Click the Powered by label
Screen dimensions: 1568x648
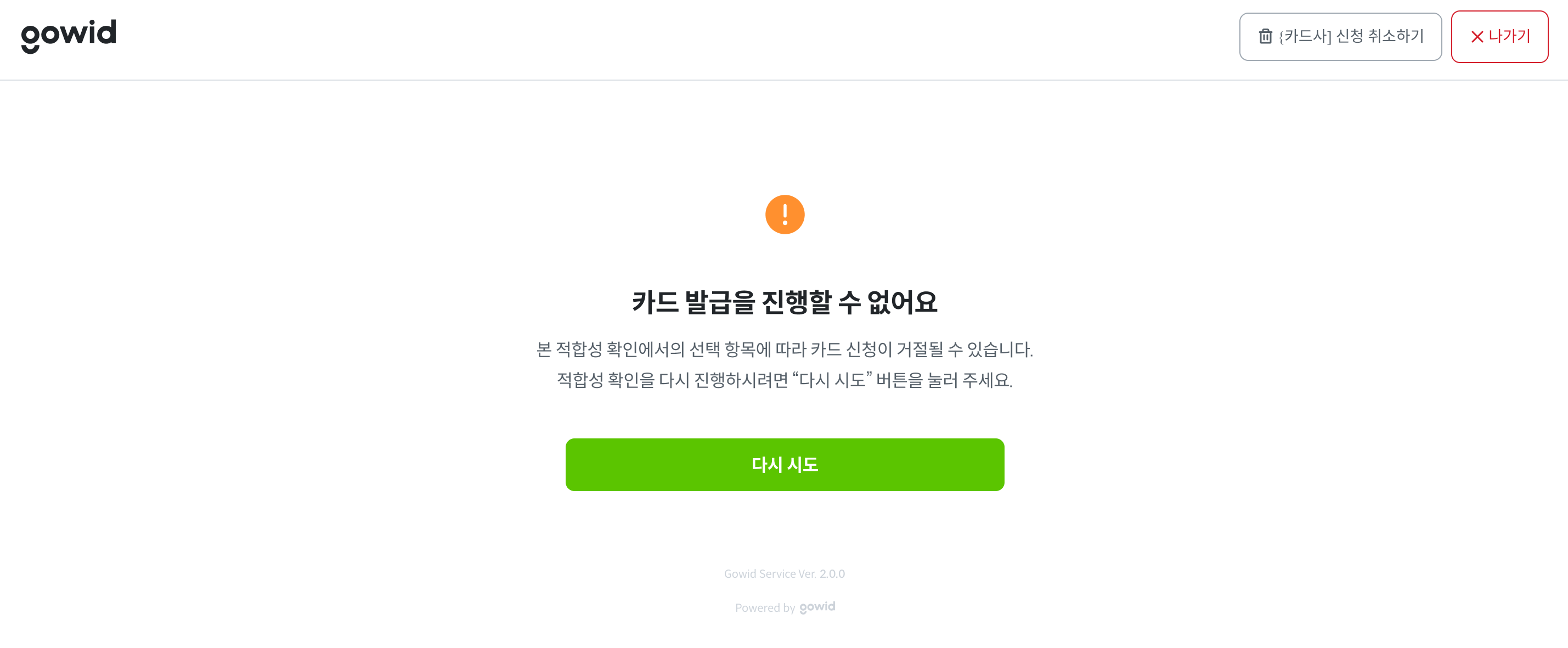765,608
